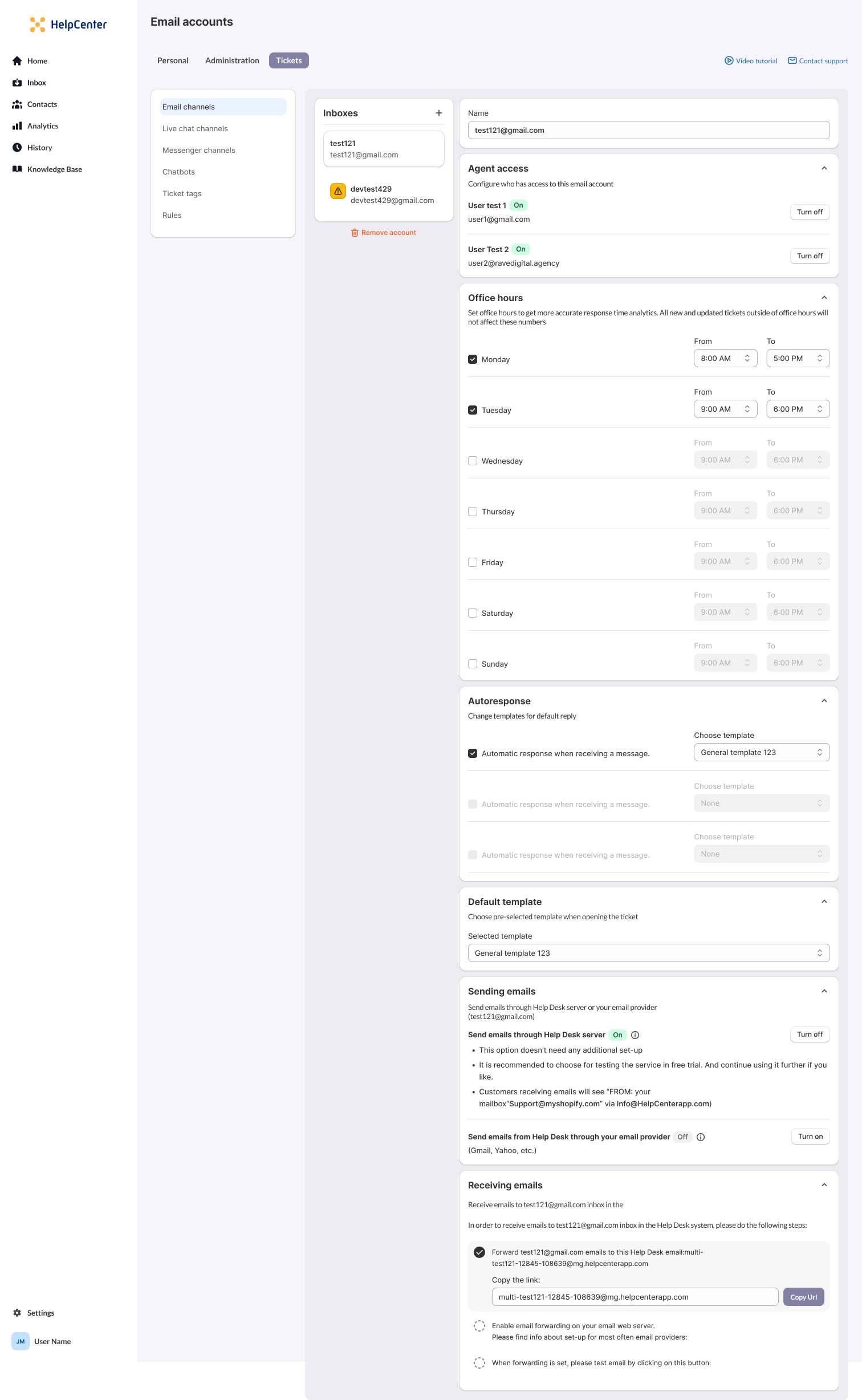Select Live chat channels menu item
This screenshot has height=1400, width=862.
pos(195,129)
